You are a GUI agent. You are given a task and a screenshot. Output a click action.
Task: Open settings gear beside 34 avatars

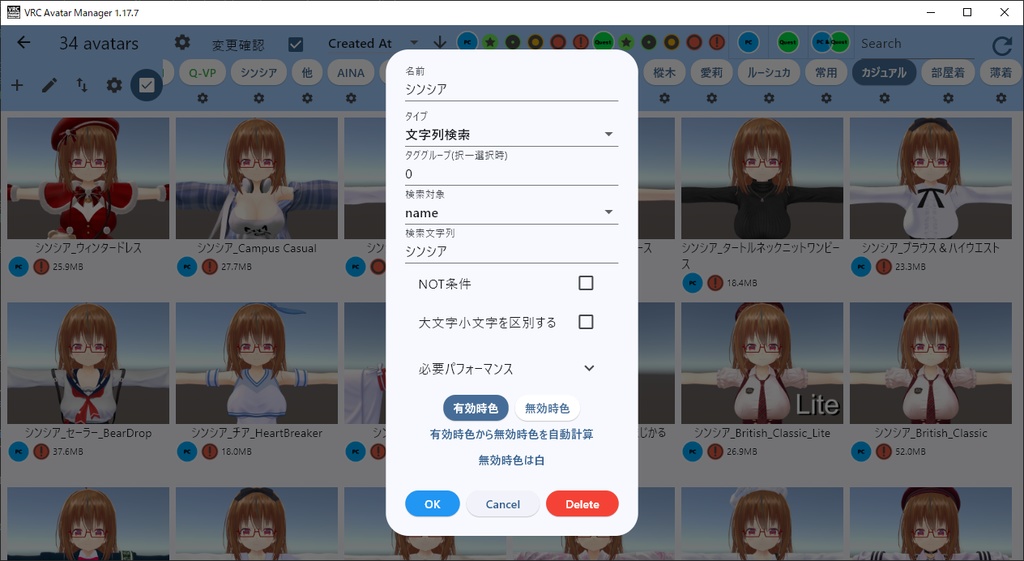click(x=182, y=42)
